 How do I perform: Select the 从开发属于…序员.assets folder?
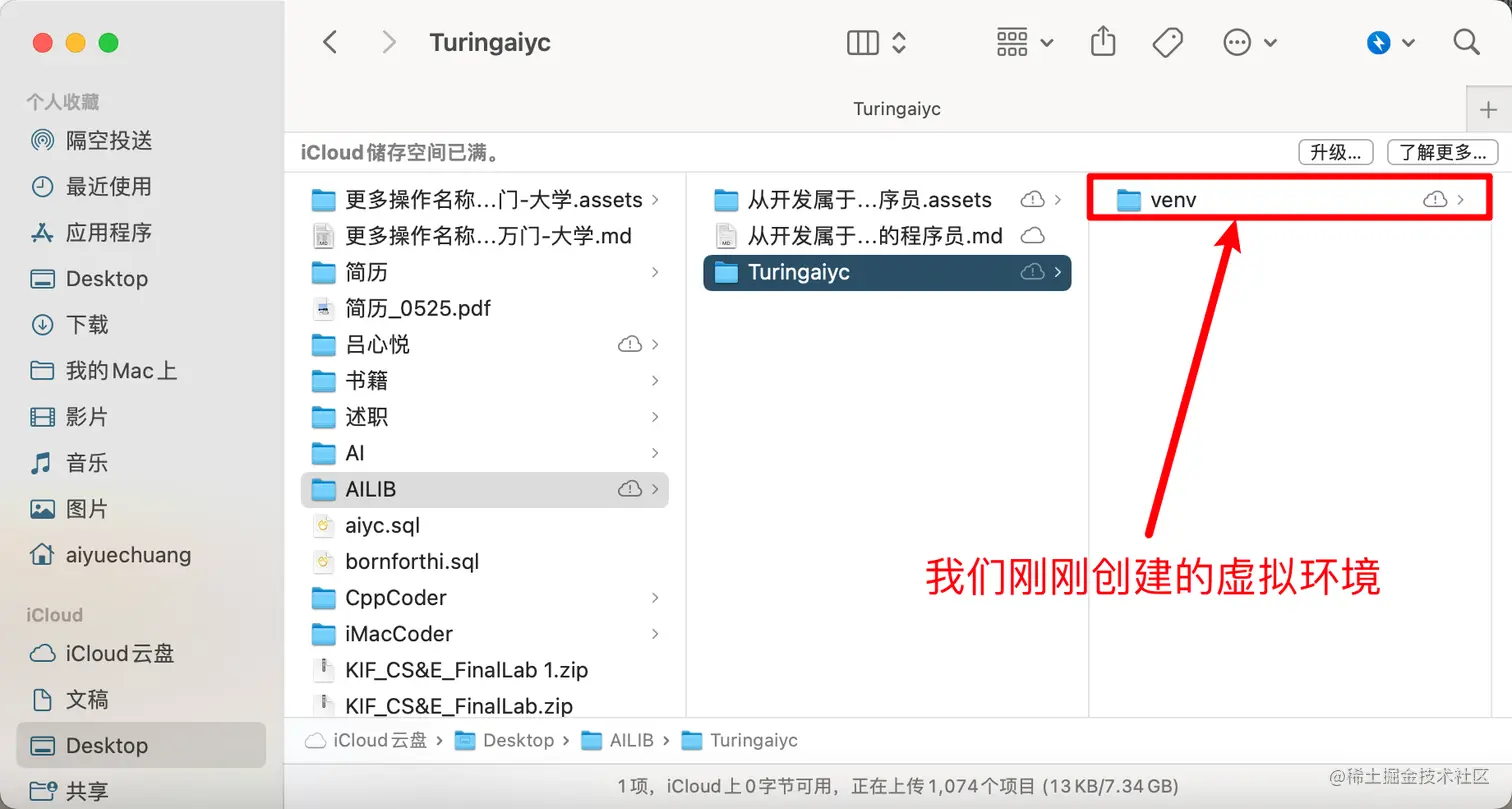point(887,200)
